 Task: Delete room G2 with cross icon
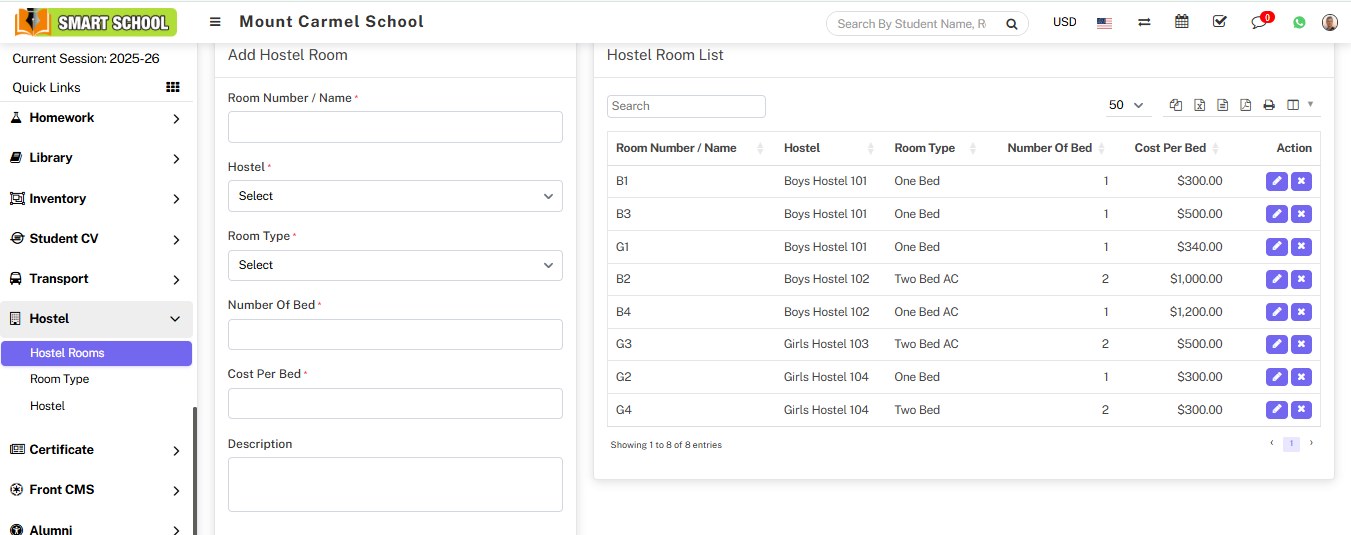coord(1301,377)
